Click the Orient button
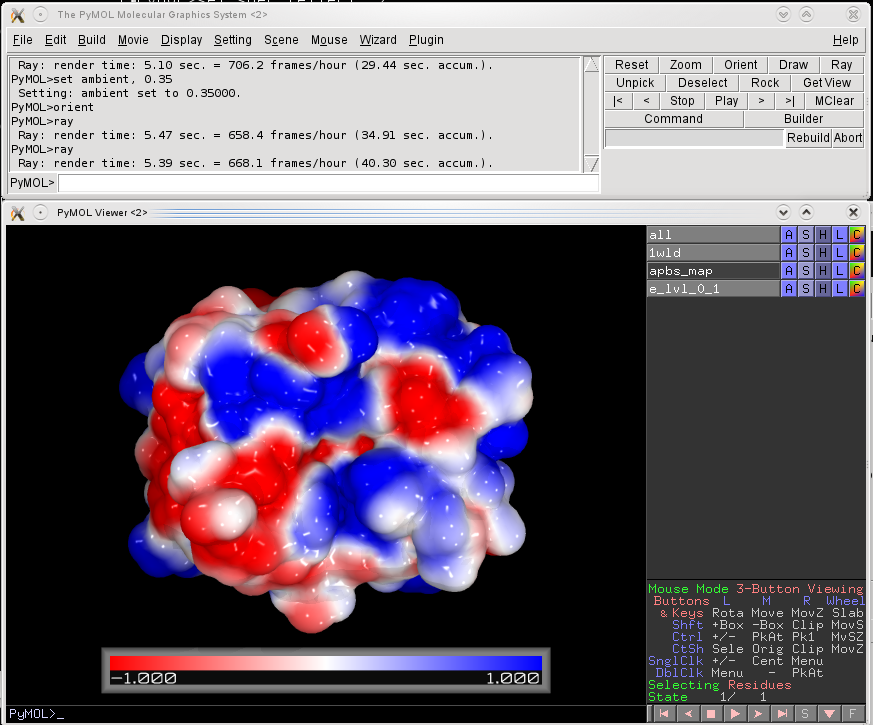Viewport: 873px width, 725px height. point(740,65)
